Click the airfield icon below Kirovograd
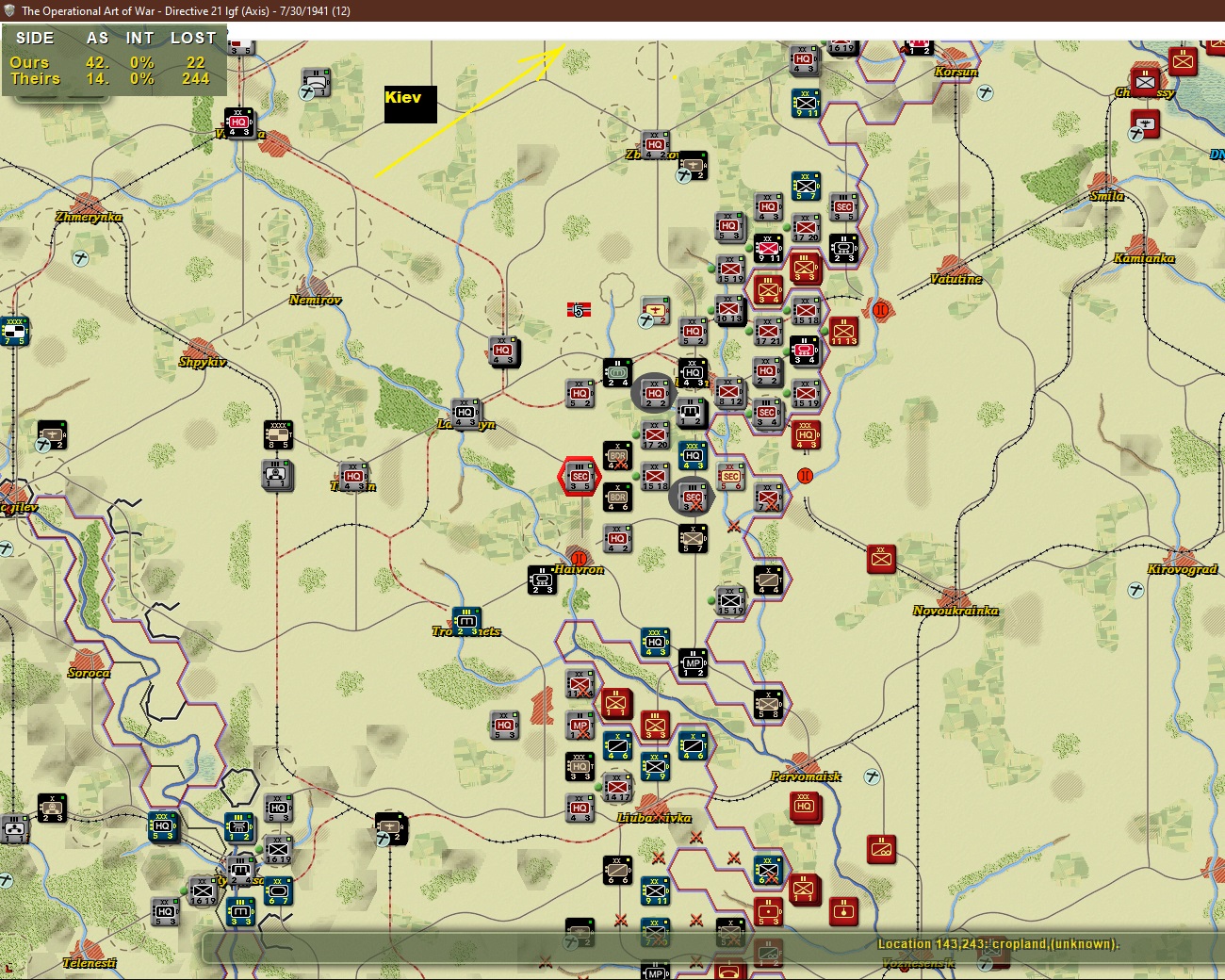This screenshot has height=980, width=1225. [x=1136, y=590]
